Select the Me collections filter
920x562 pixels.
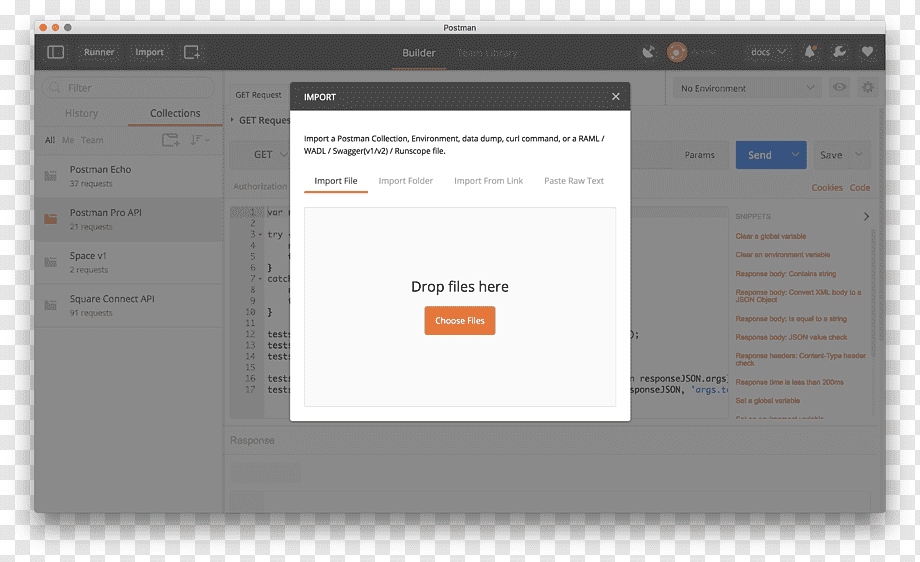[68, 140]
